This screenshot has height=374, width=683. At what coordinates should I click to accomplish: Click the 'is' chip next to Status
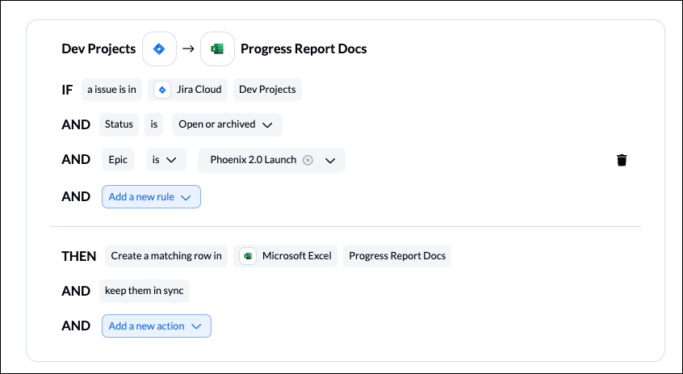click(154, 125)
